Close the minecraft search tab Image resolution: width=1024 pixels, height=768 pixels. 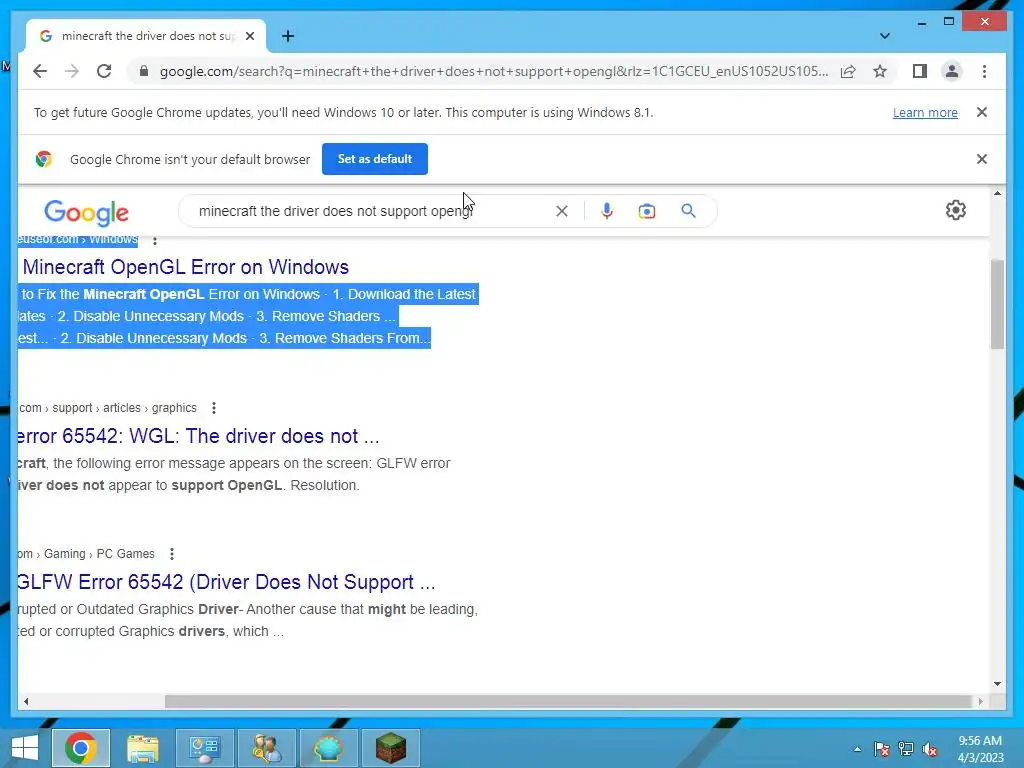pos(249,36)
